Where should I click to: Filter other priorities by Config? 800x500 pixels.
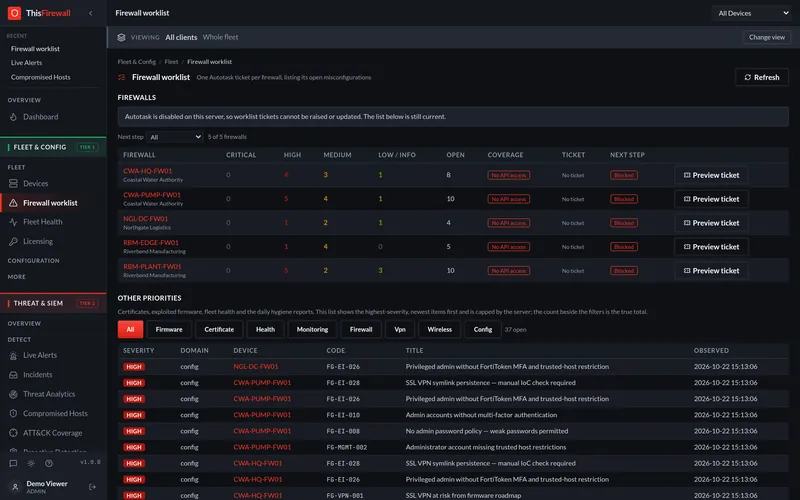(483, 330)
